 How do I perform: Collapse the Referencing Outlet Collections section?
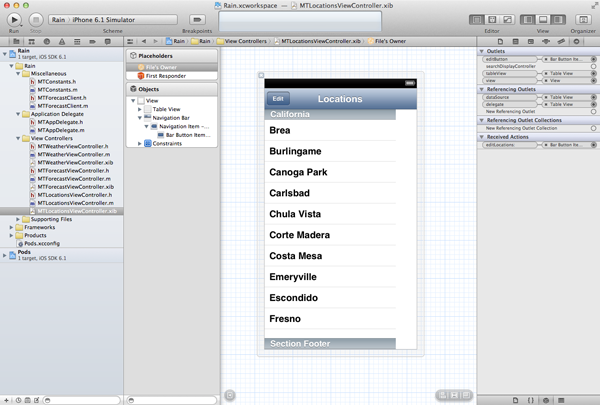click(x=482, y=120)
